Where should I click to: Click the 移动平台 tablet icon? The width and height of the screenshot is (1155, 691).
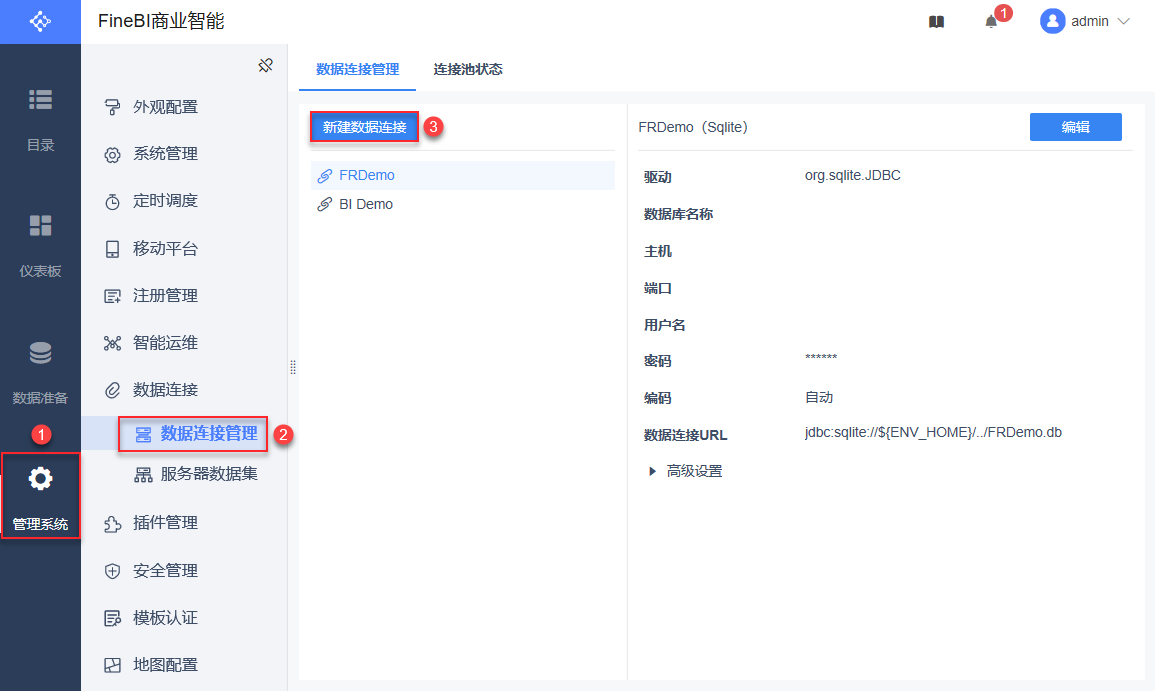(x=112, y=249)
